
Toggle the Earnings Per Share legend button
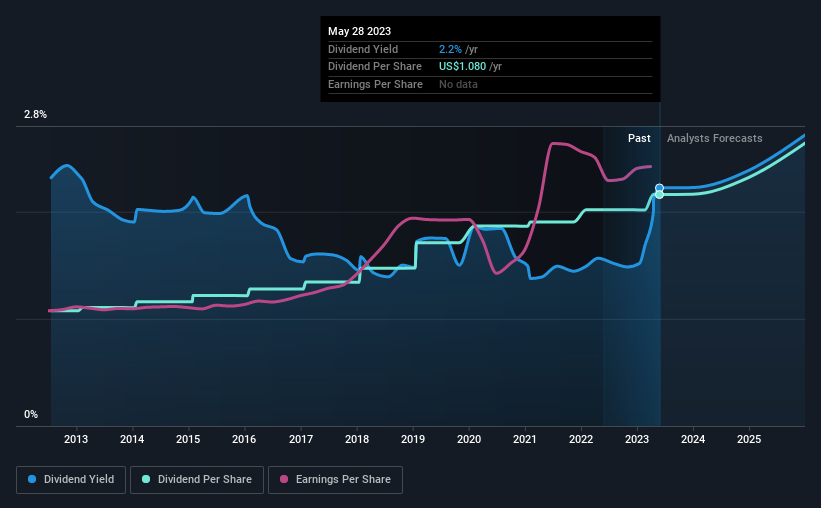tap(335, 480)
